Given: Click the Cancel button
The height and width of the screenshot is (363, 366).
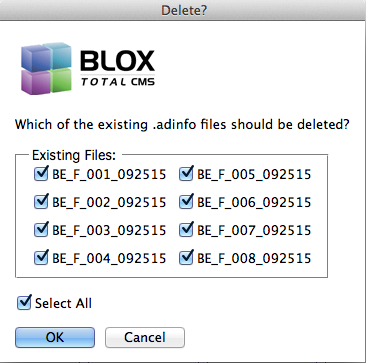Looking at the screenshot, I should pos(145,337).
